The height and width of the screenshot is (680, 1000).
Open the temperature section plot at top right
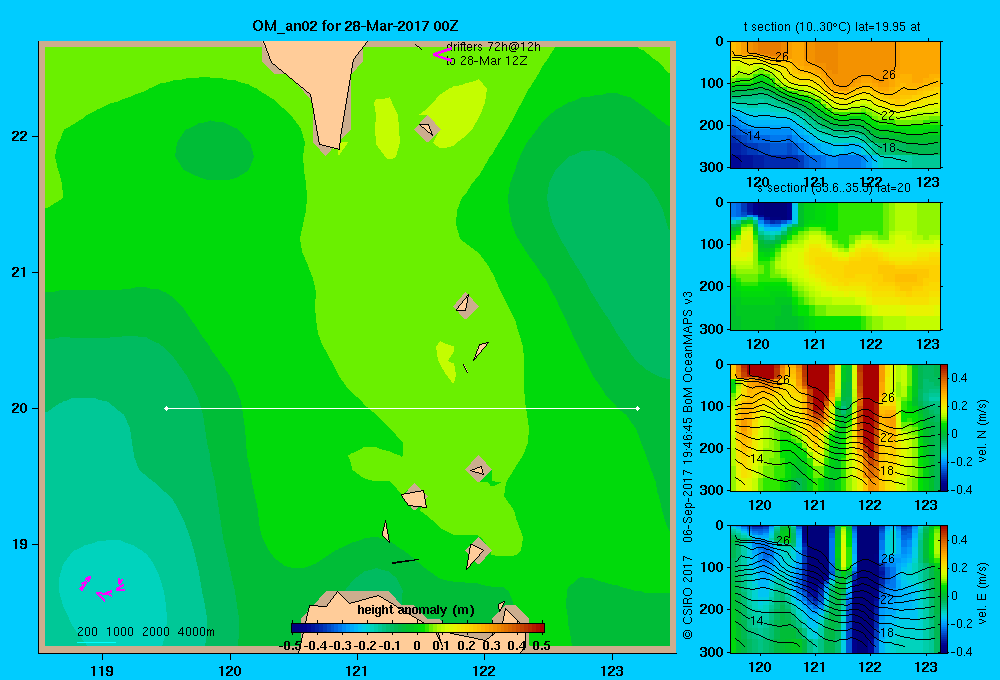point(835,105)
